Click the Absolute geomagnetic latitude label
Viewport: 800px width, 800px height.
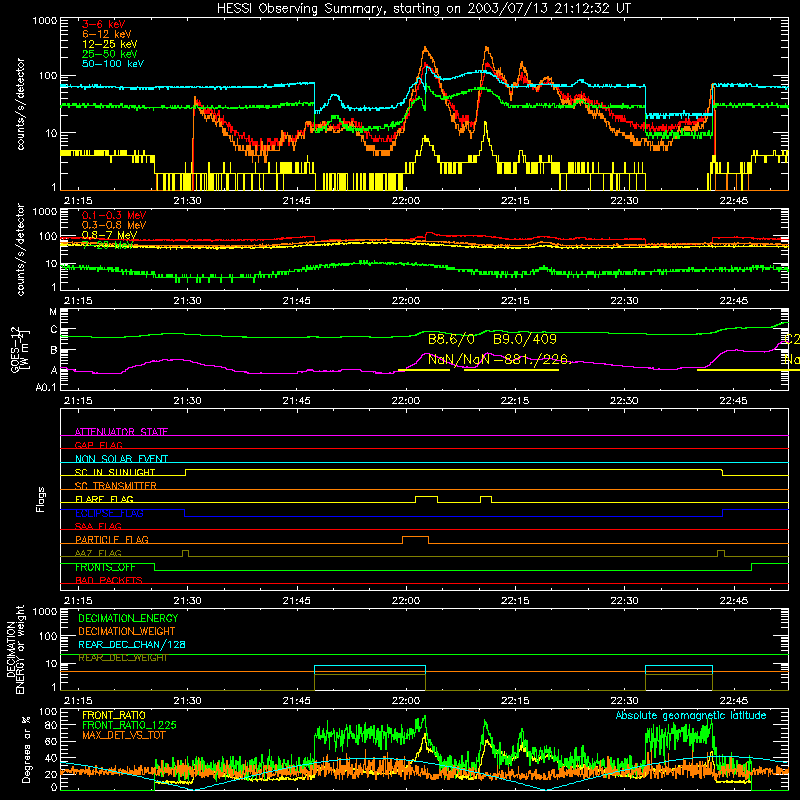click(691, 715)
